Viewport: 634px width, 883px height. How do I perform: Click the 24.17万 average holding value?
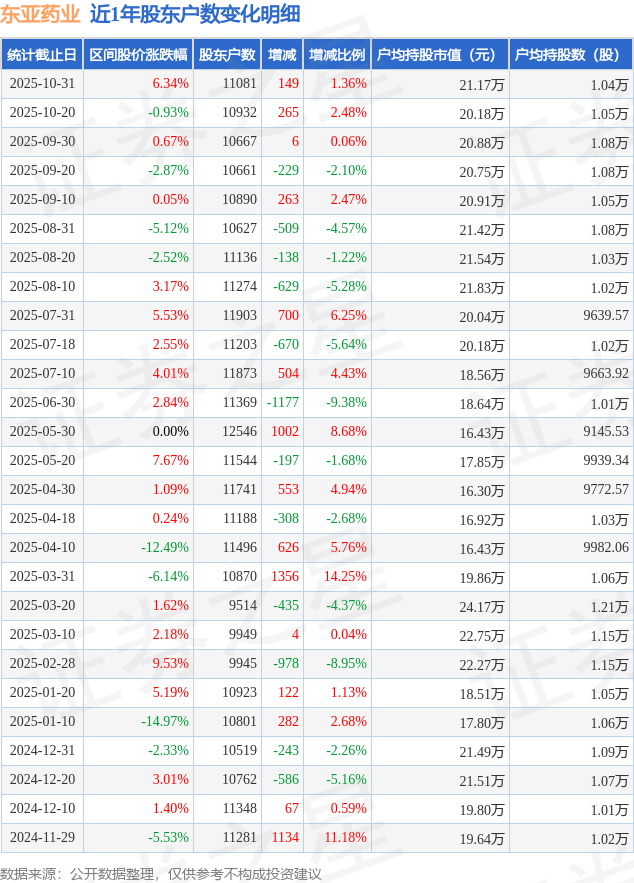click(x=481, y=606)
